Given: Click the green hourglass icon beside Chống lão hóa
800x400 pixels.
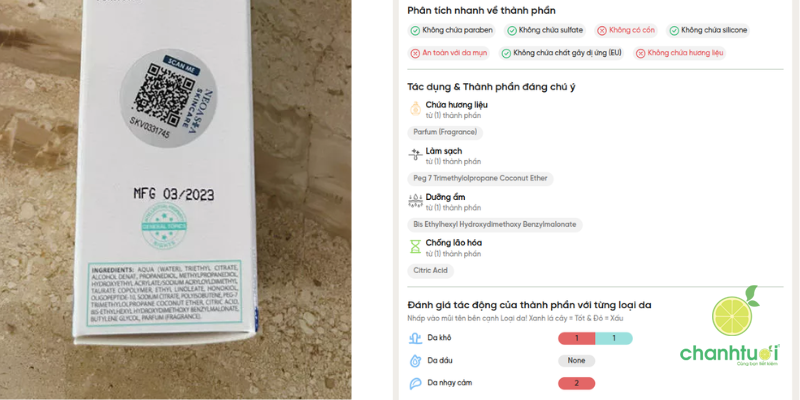Looking at the screenshot, I should [415, 247].
